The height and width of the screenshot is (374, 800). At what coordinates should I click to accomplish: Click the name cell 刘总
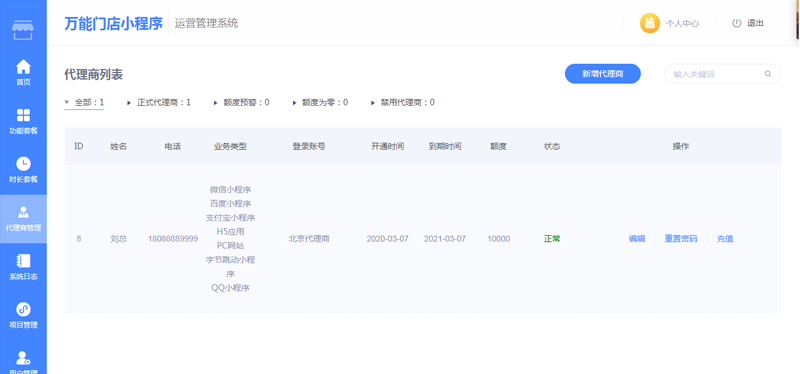pos(118,238)
